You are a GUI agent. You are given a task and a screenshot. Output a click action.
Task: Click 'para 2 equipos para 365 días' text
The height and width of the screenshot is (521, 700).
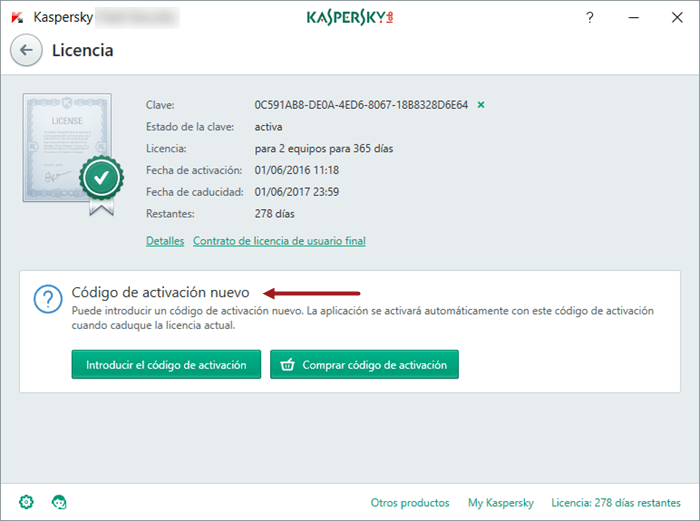324,148
